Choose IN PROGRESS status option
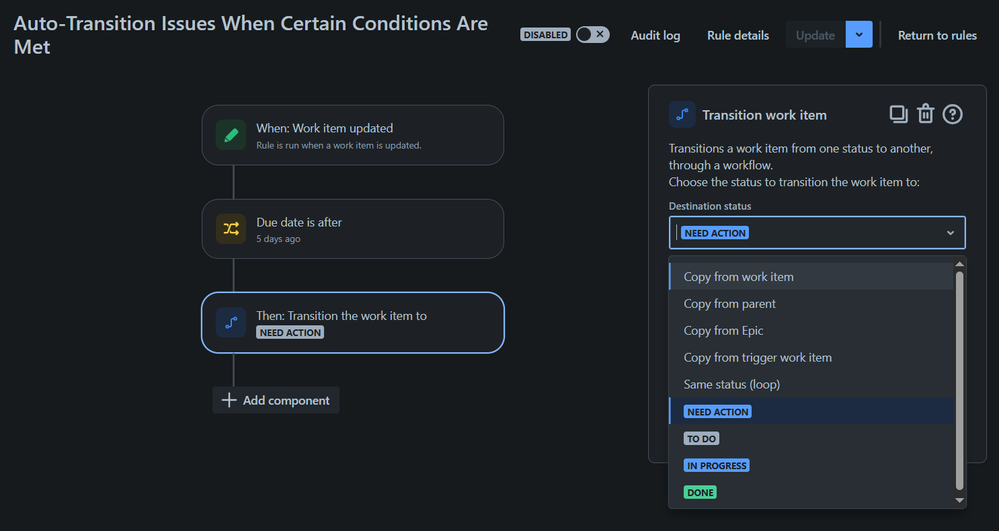The image size is (999, 531). 811,465
